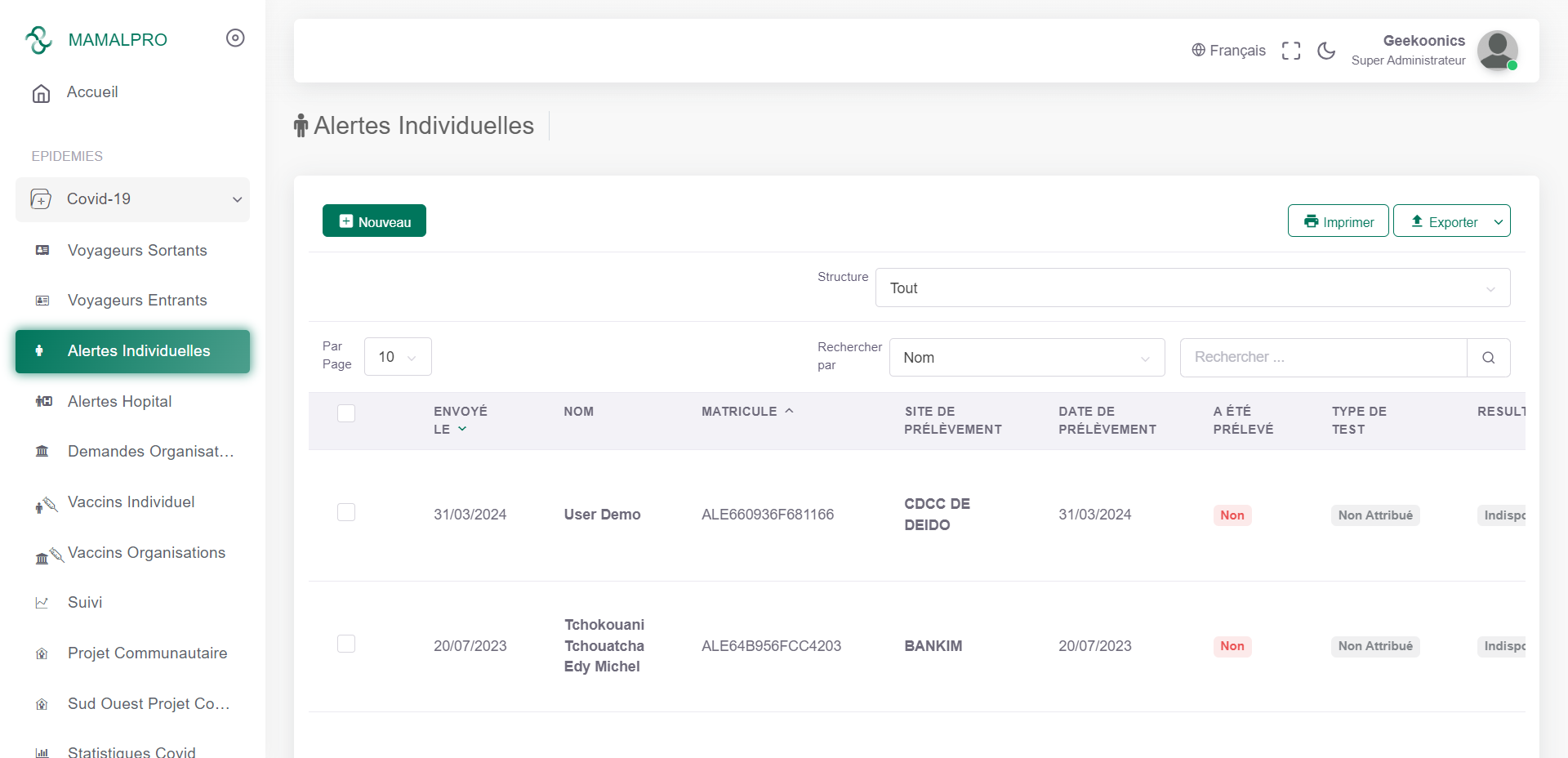Click the Imprimer button

coord(1338,221)
